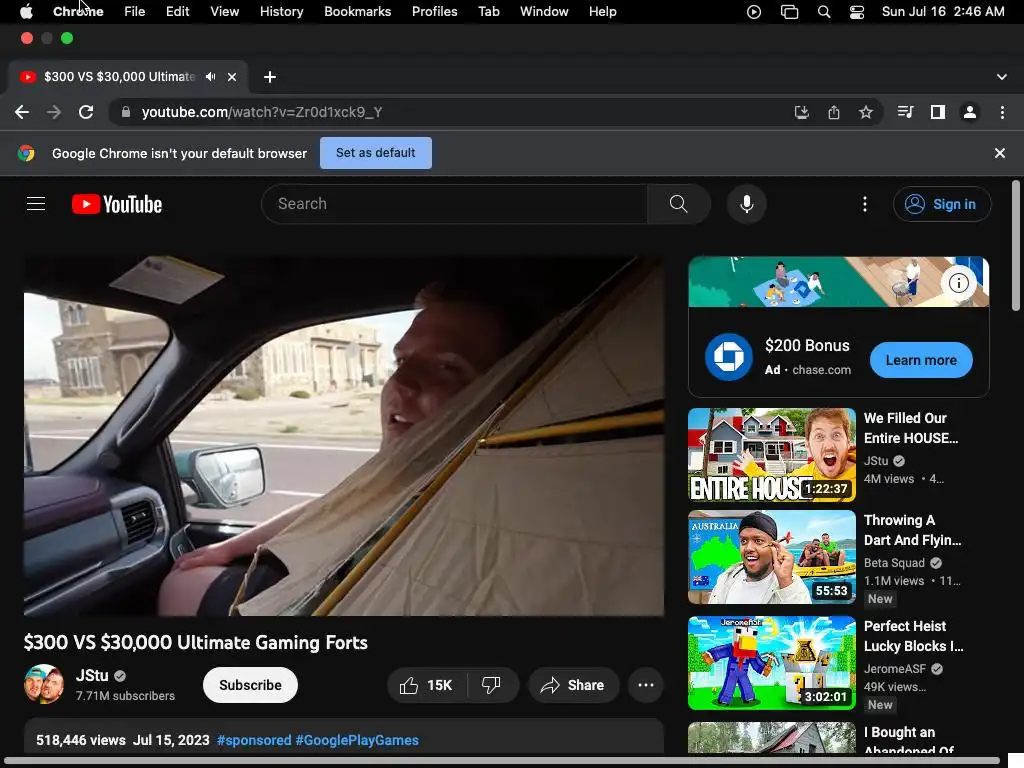Install app icon in address bar
The height and width of the screenshot is (768, 1024).
pos(801,112)
